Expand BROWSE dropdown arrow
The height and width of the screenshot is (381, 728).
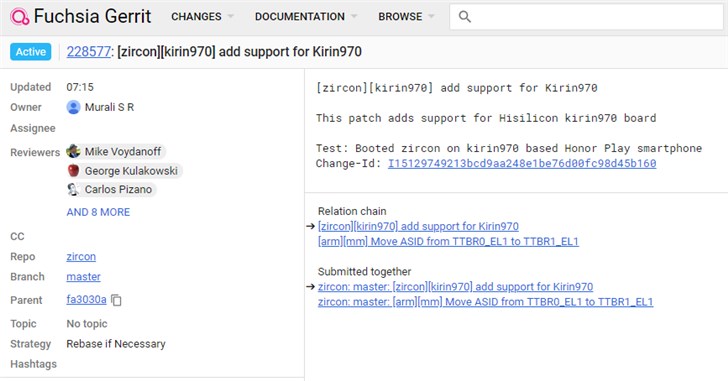[x=431, y=17]
